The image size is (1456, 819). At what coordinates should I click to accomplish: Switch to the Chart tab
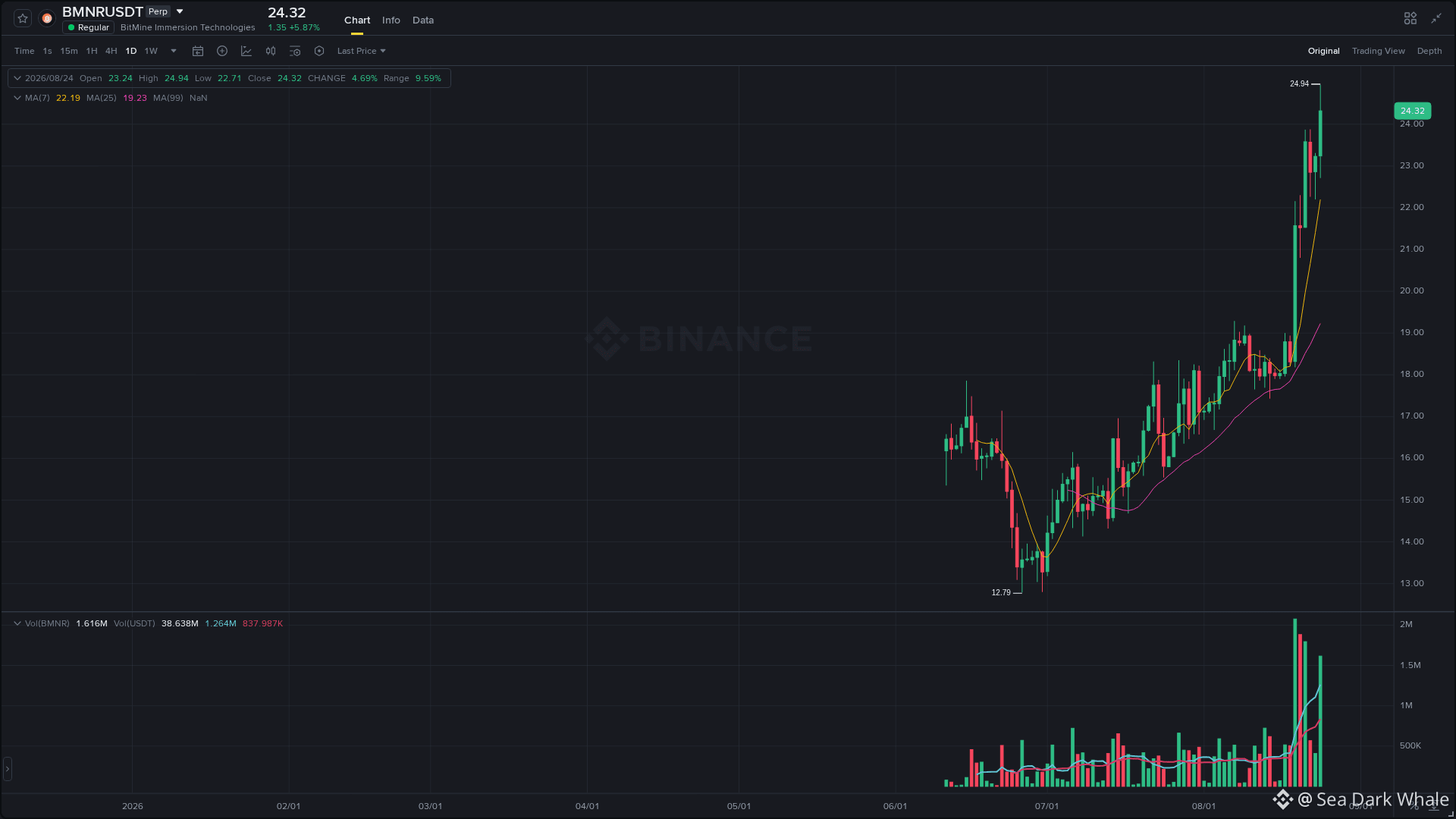[357, 20]
